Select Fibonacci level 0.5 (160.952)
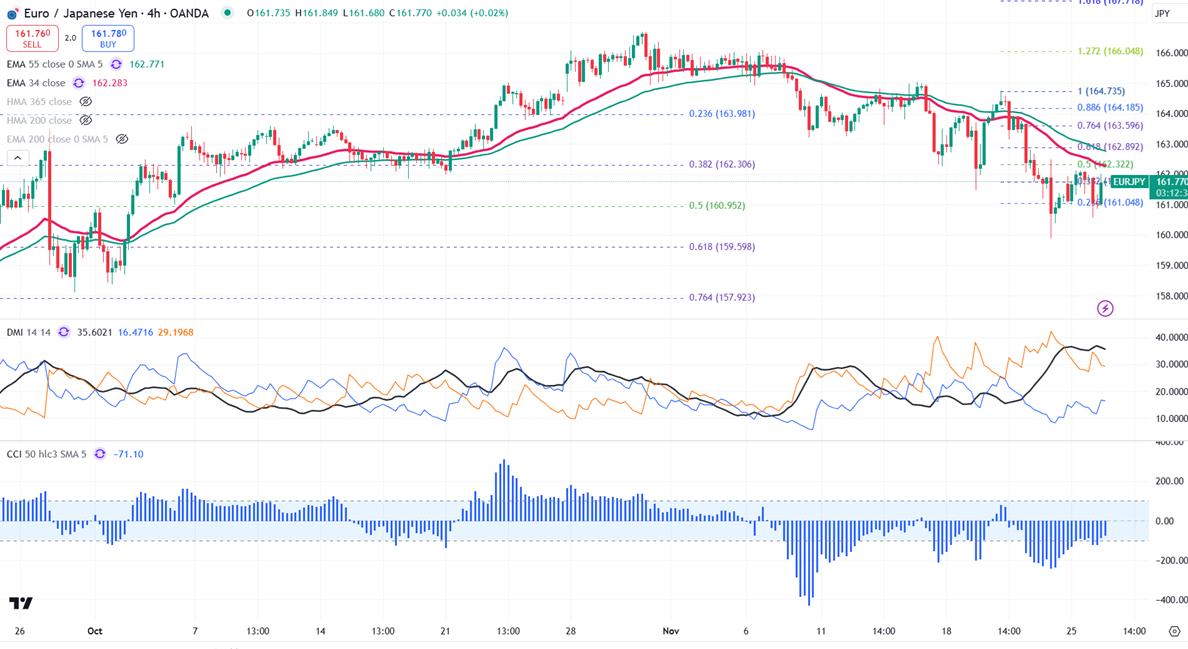The image size is (1188, 649). tap(717, 206)
